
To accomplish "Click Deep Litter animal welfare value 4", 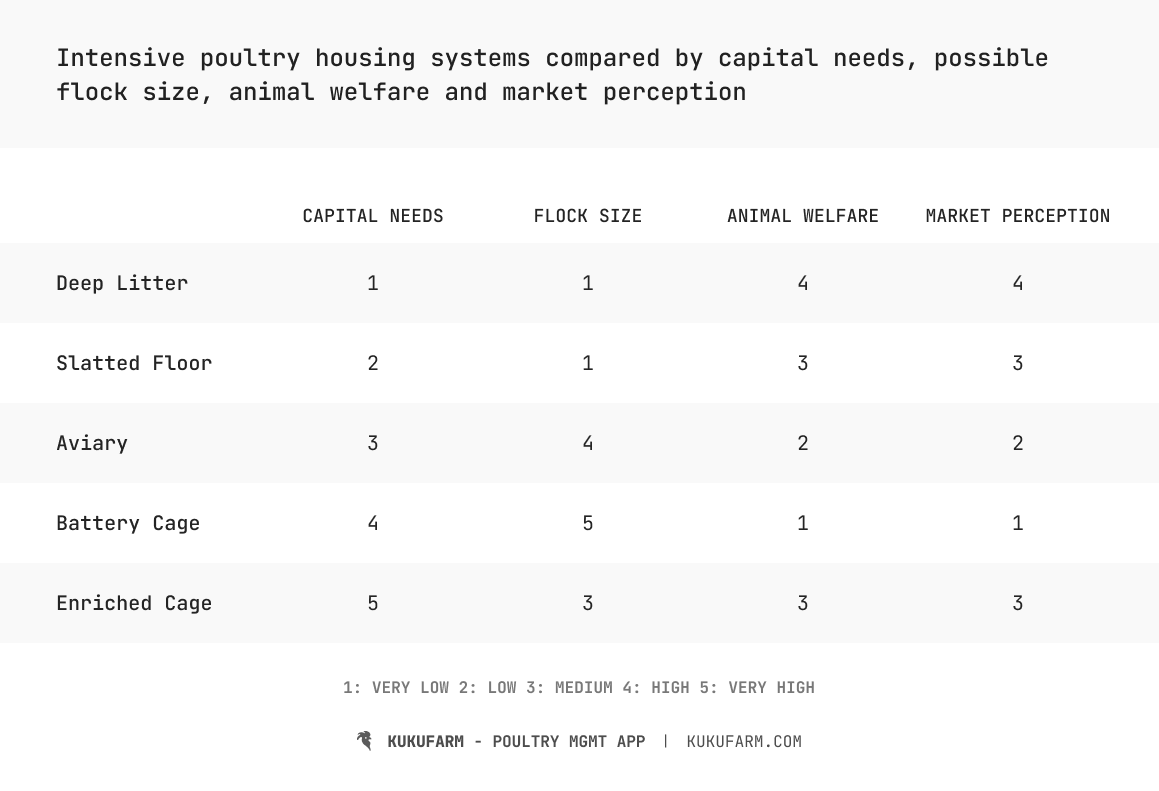I will pos(803,283).
